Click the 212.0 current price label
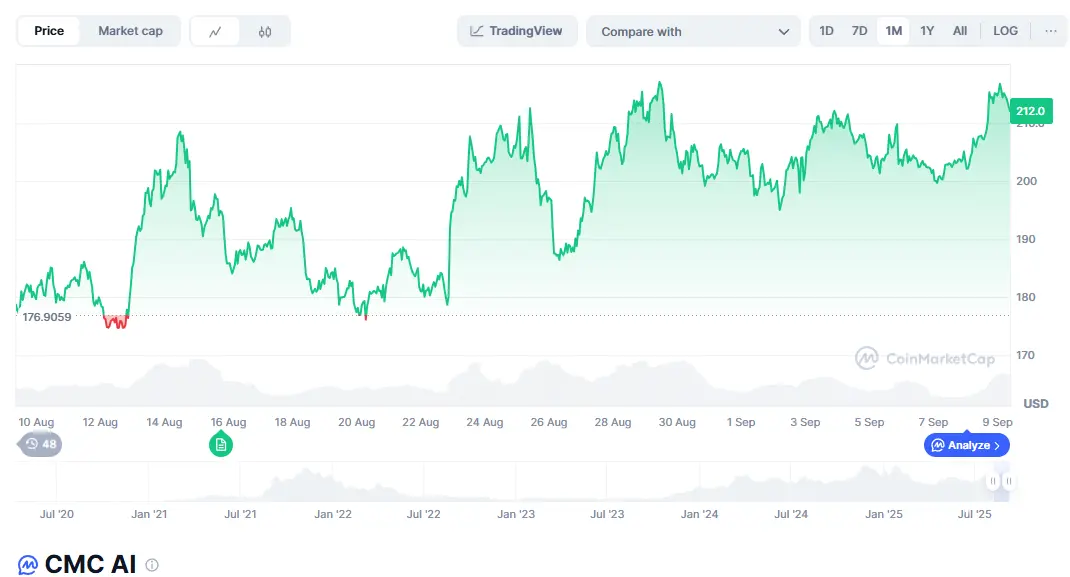Viewport: 1070px width, 577px height. click(1029, 110)
